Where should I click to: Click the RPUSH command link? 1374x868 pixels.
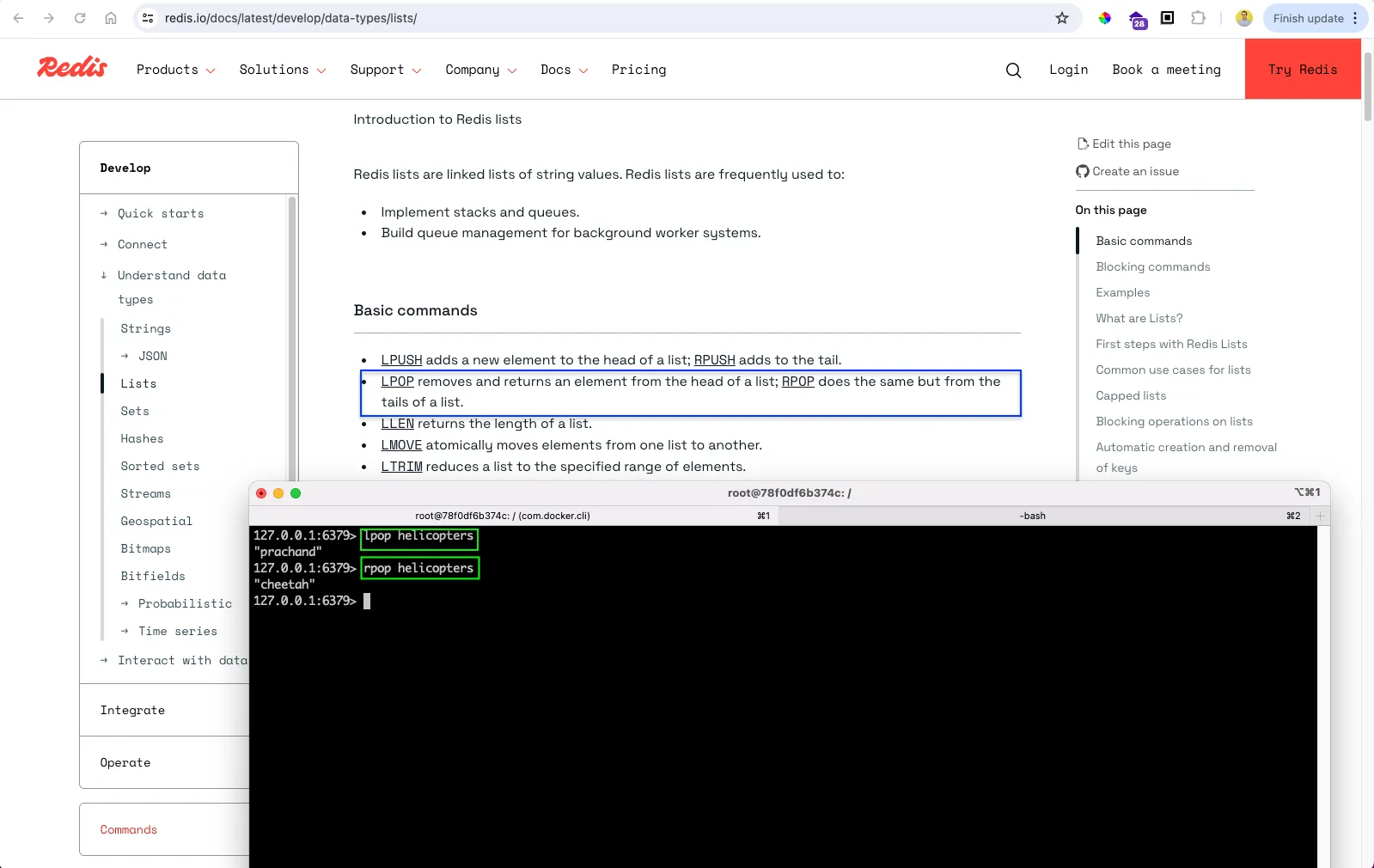coord(714,360)
